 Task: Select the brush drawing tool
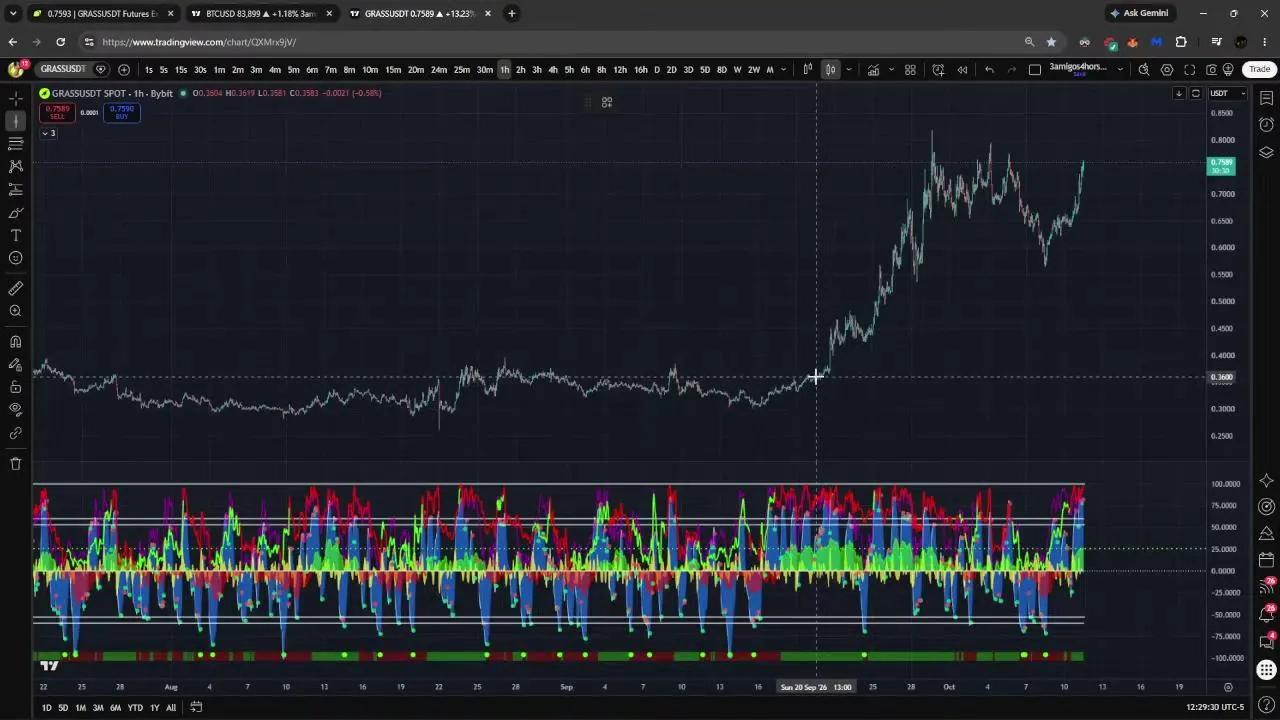click(x=15, y=212)
